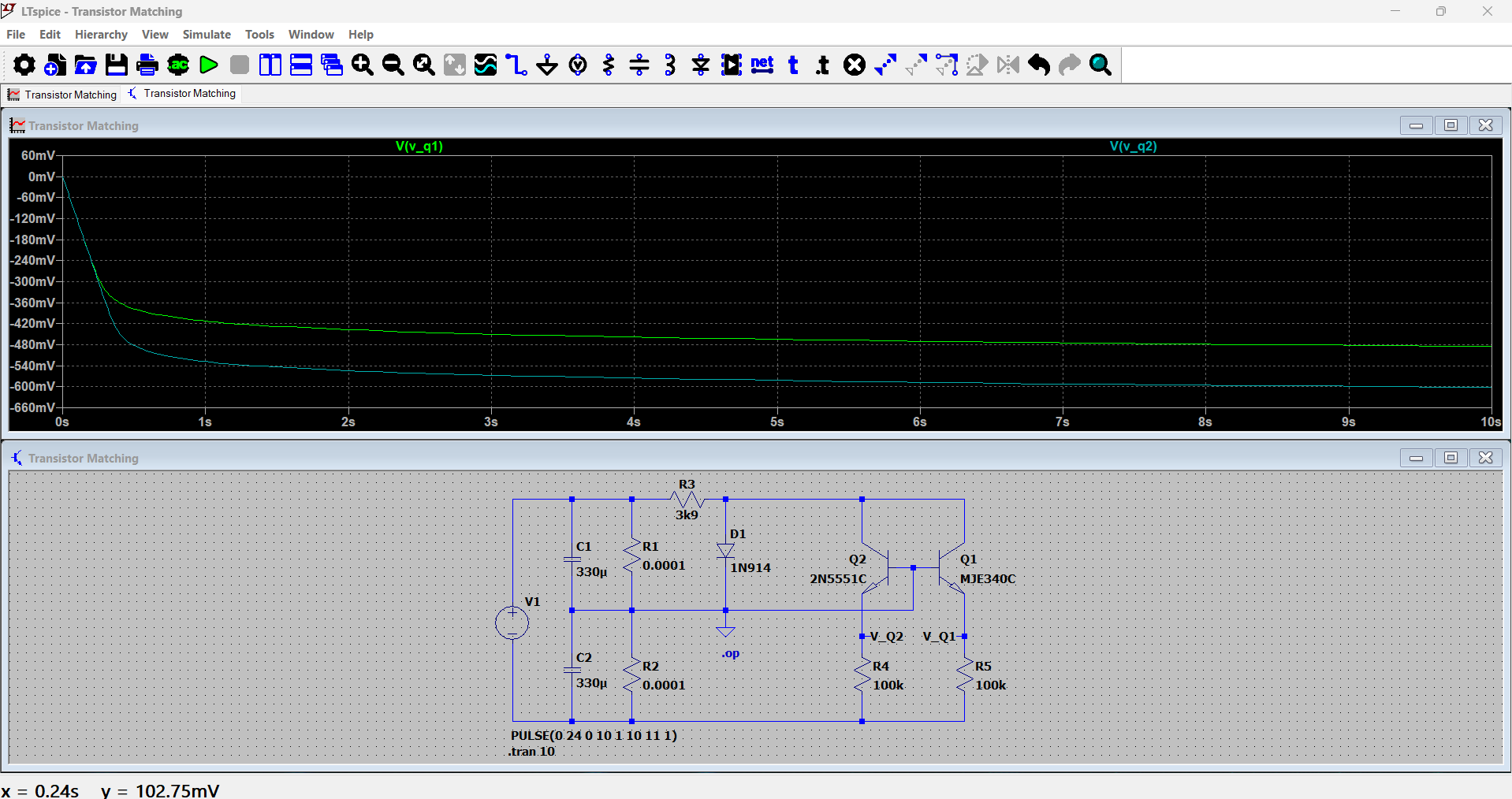Select voltage source V1 in schematic
1512x799 pixels.
coord(512,622)
